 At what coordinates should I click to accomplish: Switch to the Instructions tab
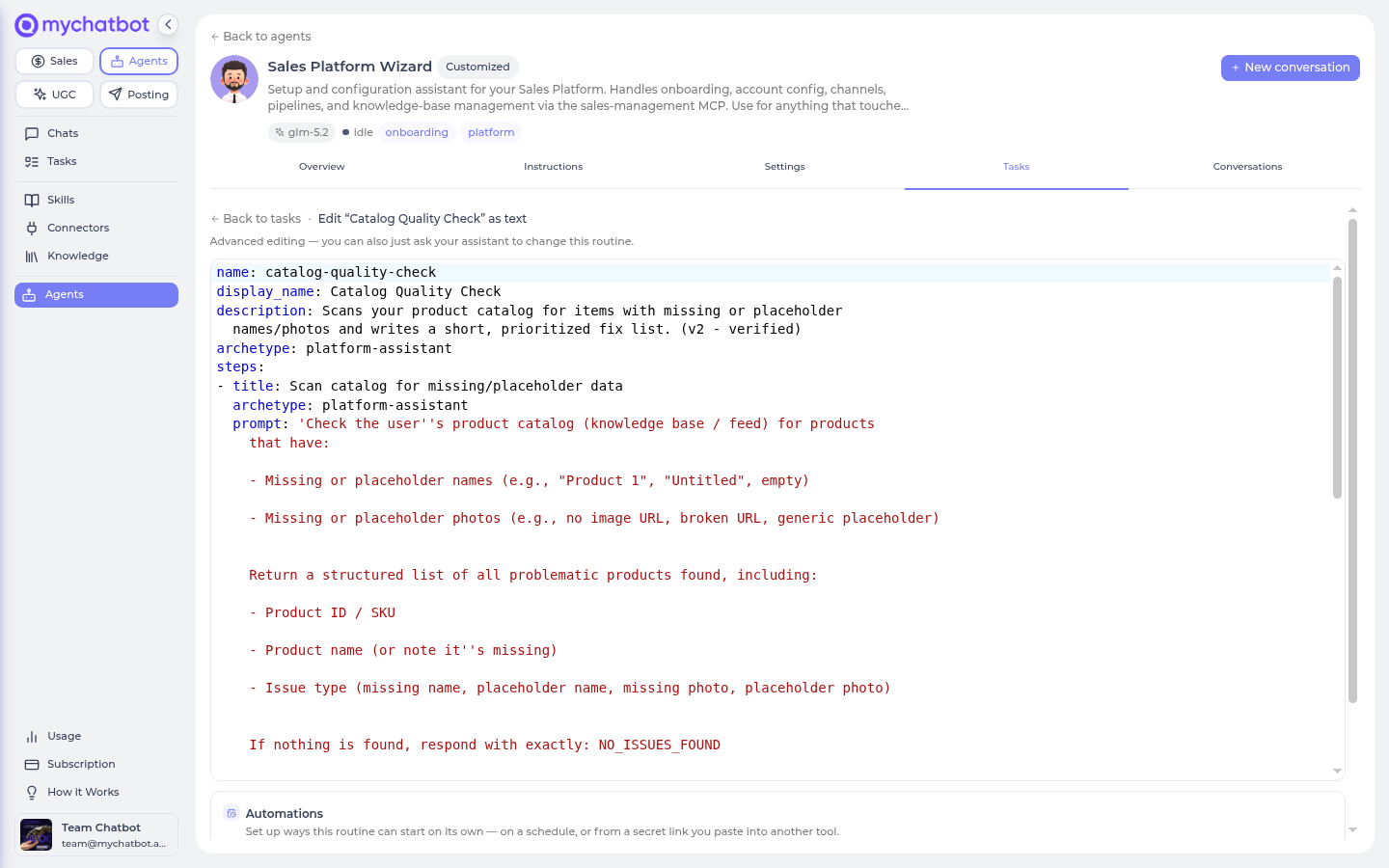click(554, 167)
